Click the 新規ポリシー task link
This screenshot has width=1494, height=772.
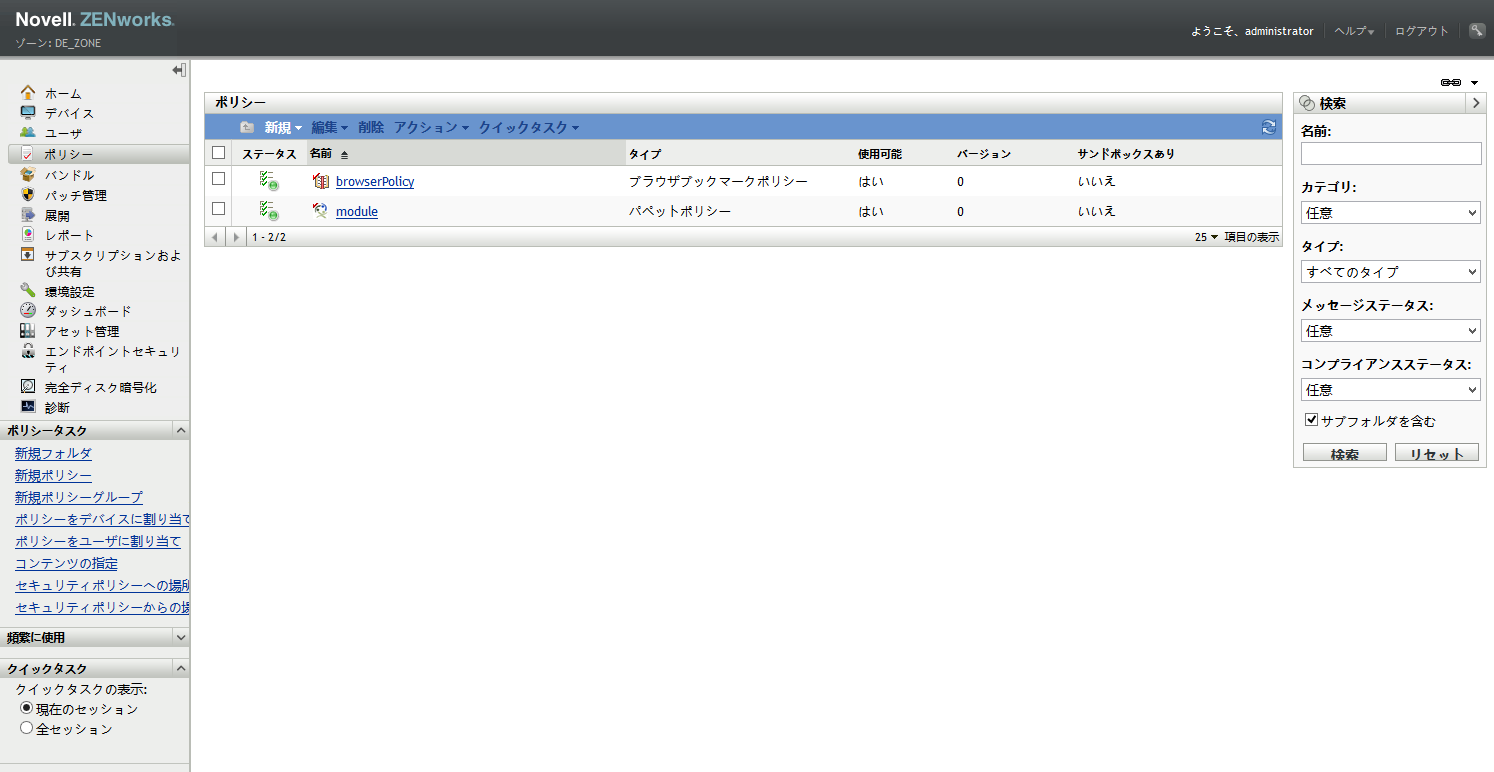53,476
